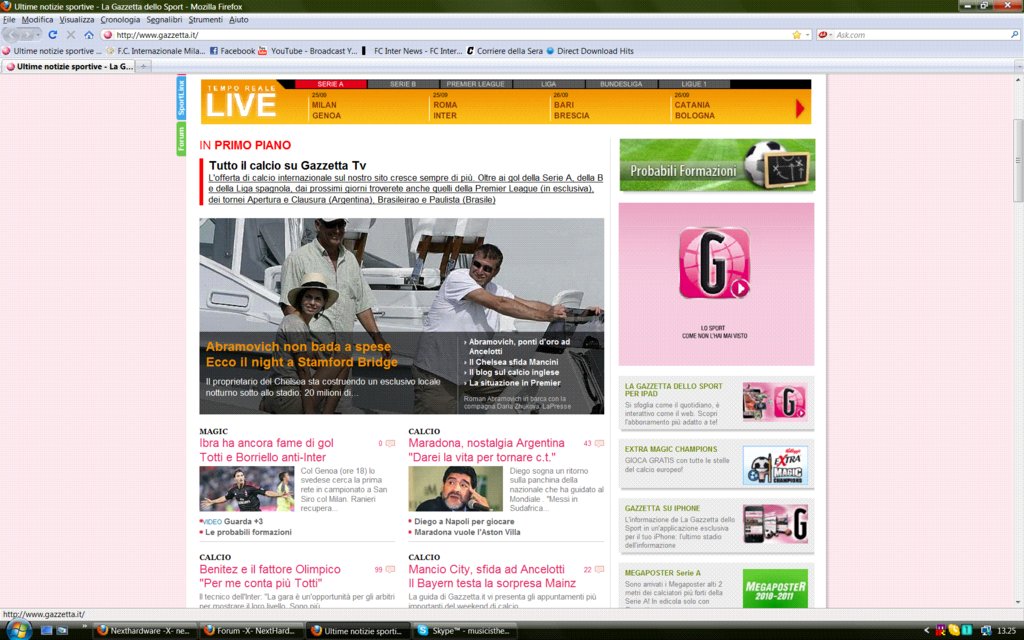
Task: Open the Roma Inter live match
Action: [x=445, y=110]
